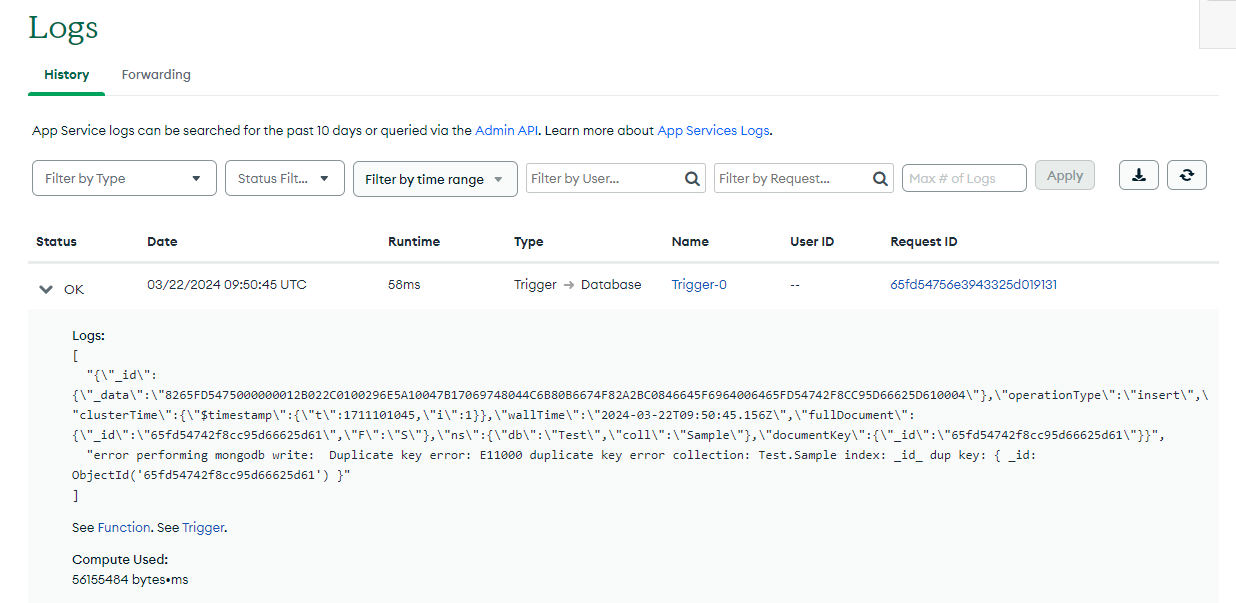Select the History tab
Image resolution: width=1236 pixels, height=603 pixels.
click(66, 75)
